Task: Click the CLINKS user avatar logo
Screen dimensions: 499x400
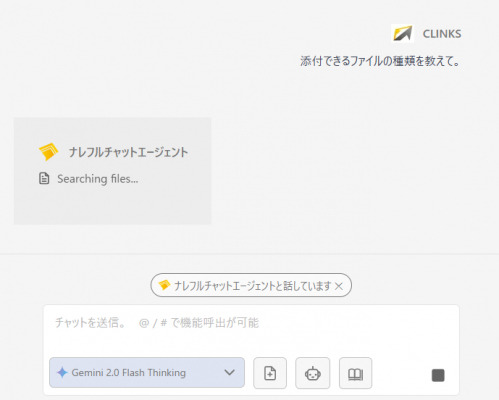Action: [402, 33]
